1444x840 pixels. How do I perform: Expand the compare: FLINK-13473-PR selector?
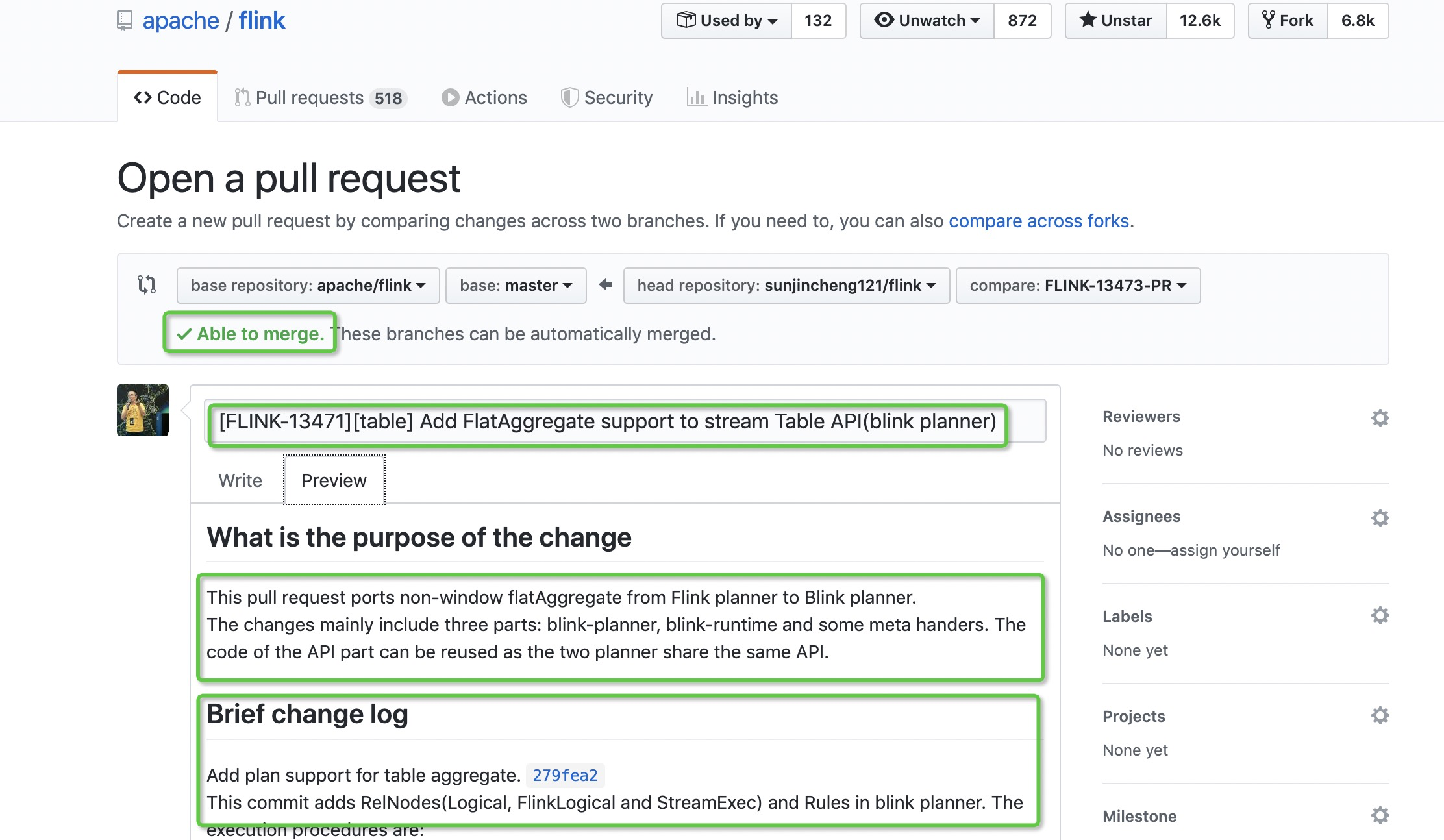pyautogui.click(x=1078, y=286)
